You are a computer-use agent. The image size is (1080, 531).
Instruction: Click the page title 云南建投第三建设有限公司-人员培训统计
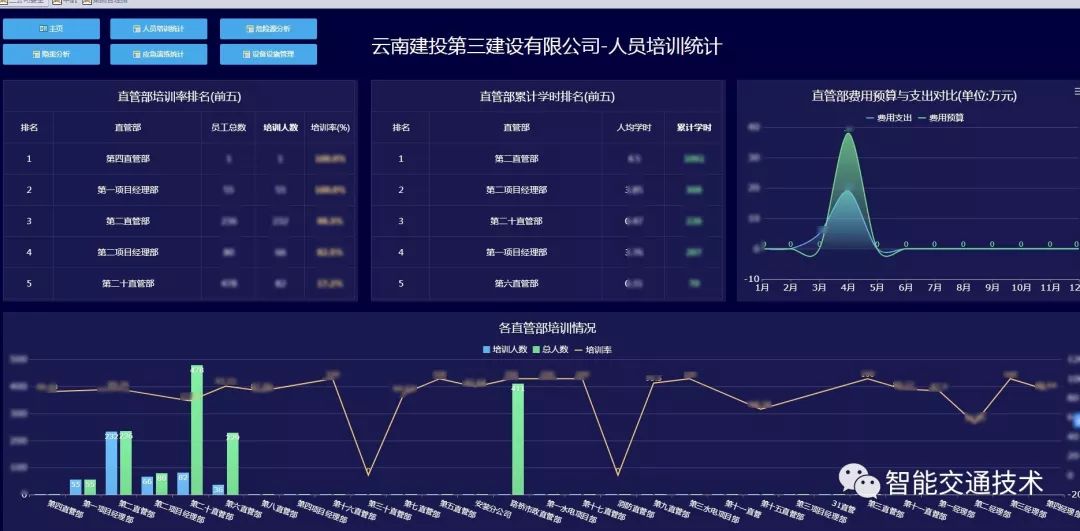547,47
